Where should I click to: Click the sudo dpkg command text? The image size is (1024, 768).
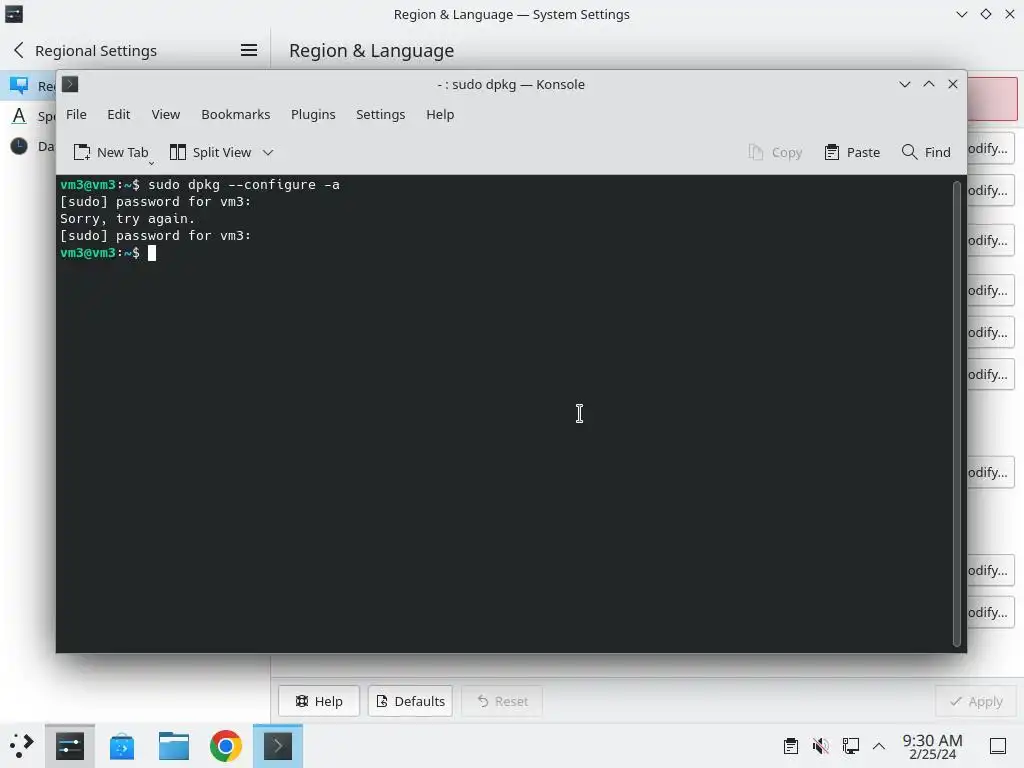coord(244,185)
